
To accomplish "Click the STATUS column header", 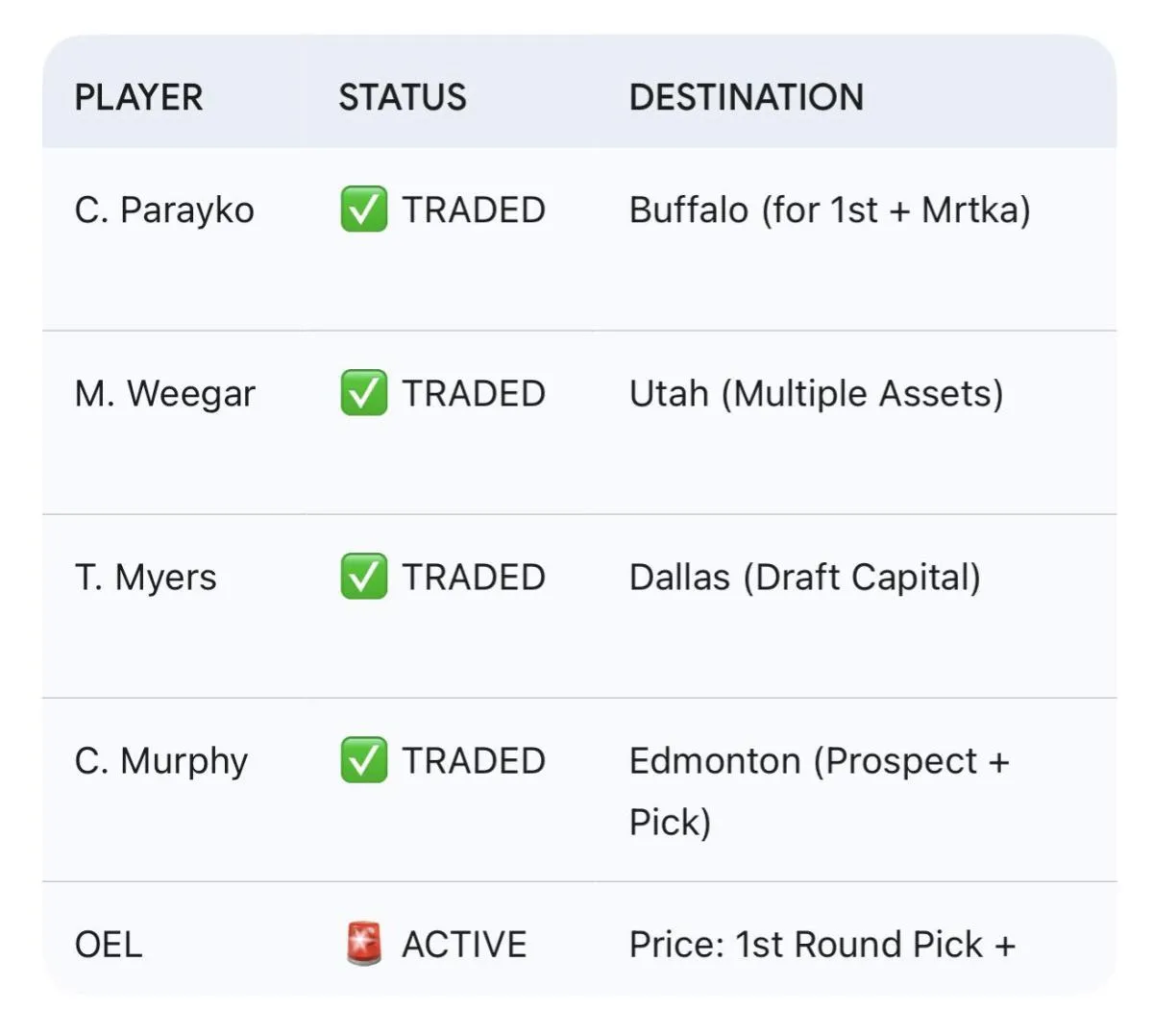I will click(x=402, y=97).
